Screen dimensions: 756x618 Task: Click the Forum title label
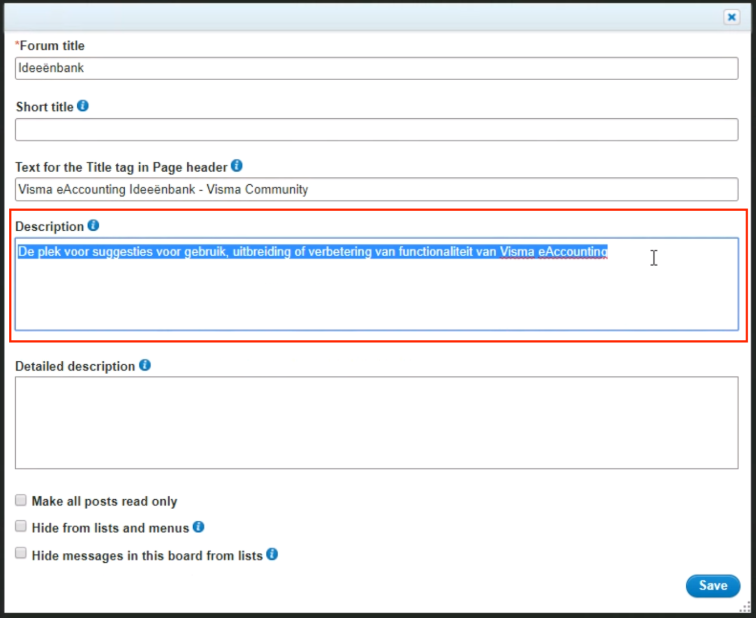point(50,46)
